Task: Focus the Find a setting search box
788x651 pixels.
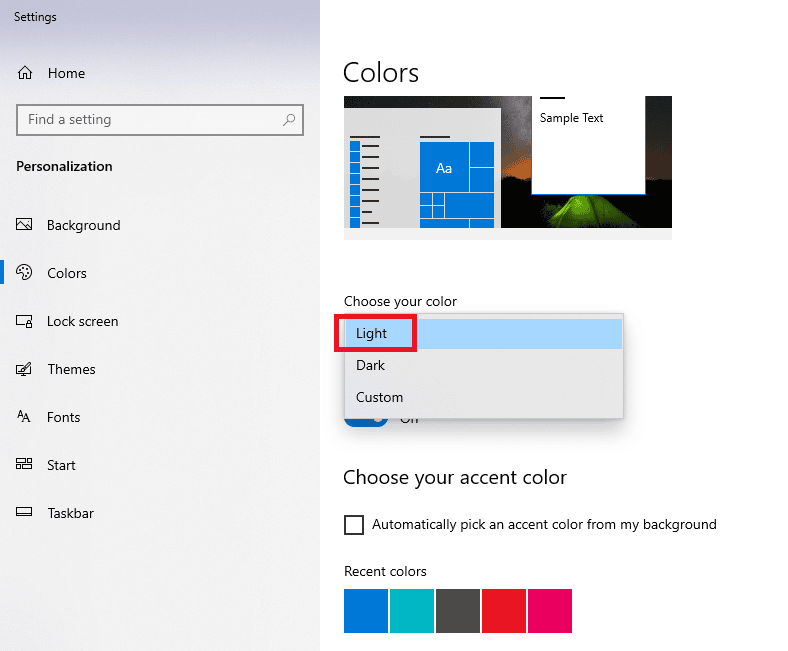Action: [160, 120]
